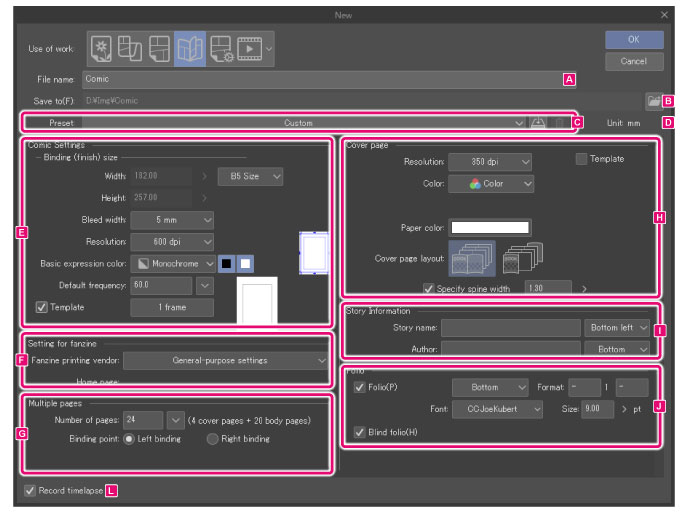Click the spine width 1.30 field

point(548,288)
